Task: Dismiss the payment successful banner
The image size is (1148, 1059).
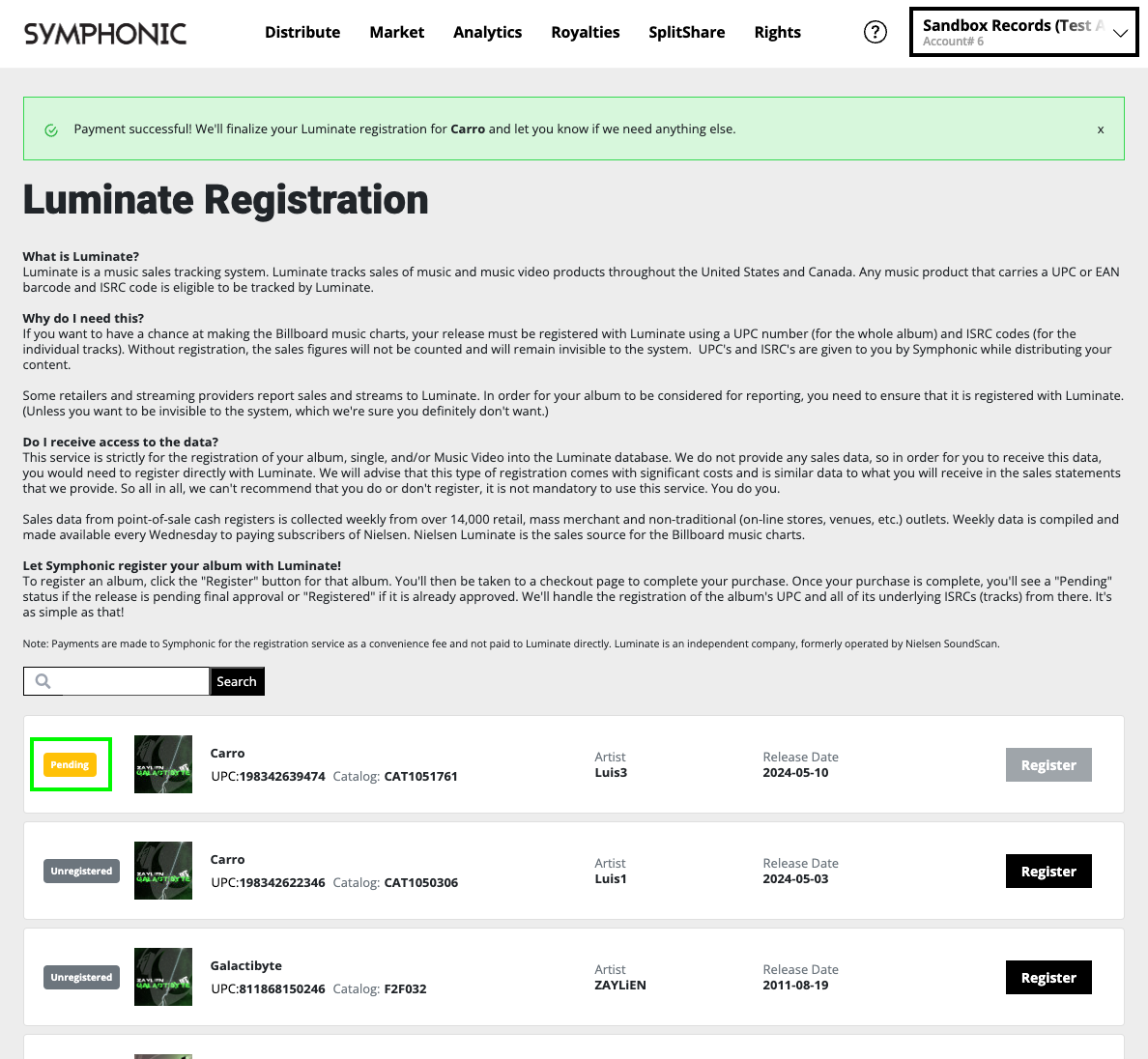Action: point(1101,129)
